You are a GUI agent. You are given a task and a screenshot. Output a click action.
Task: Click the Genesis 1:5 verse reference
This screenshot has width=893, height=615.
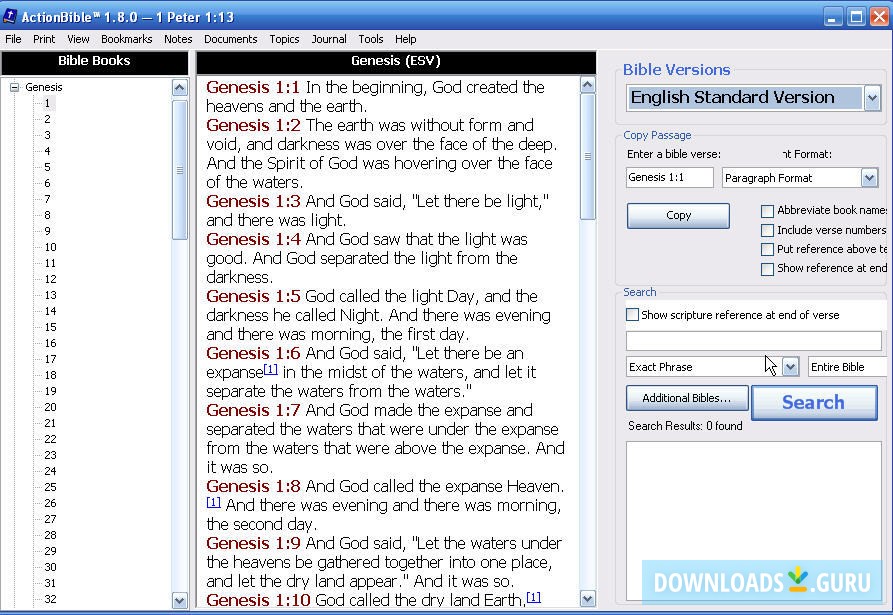tap(253, 296)
